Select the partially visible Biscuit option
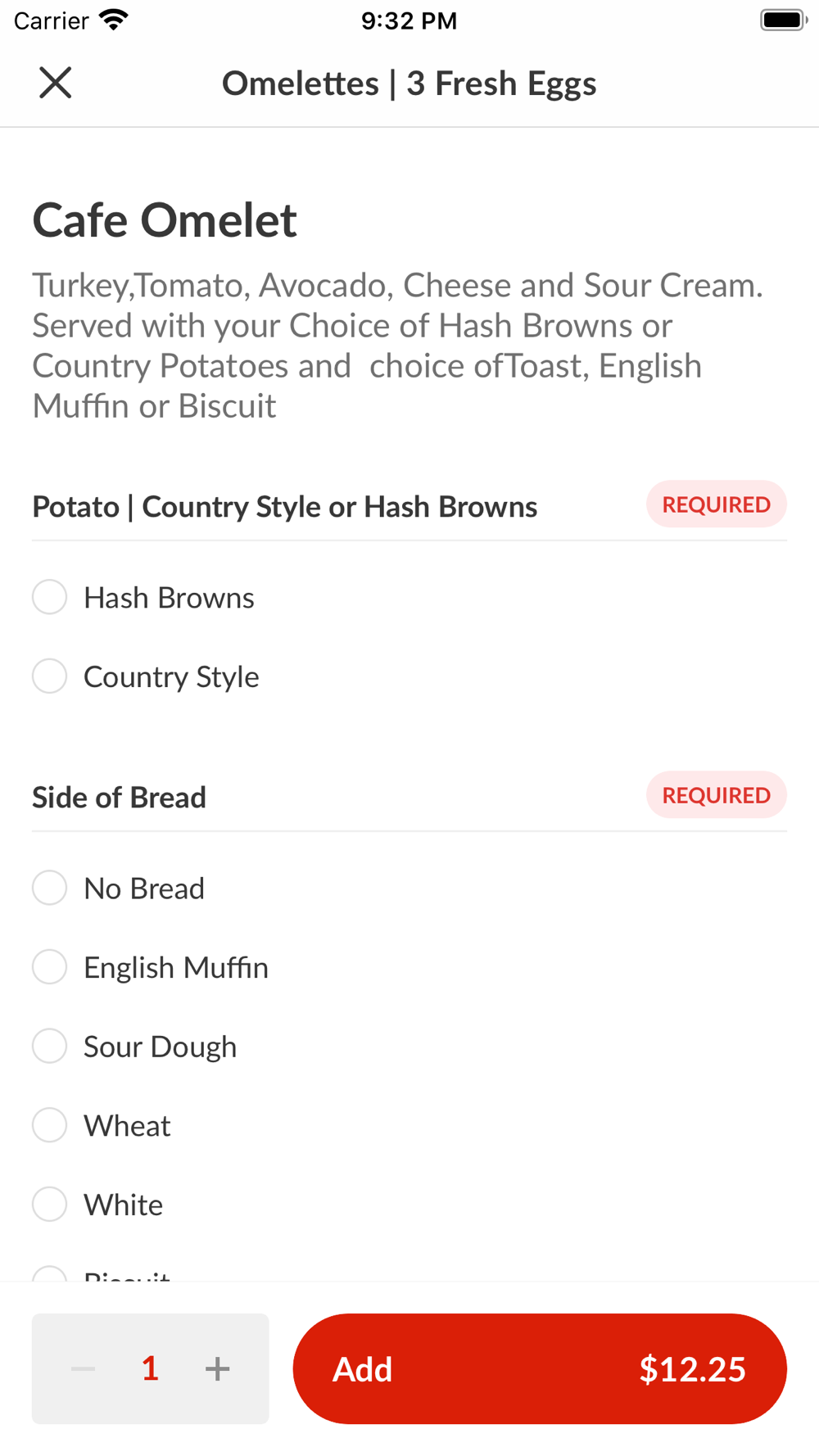The image size is (819, 1456). tap(50, 1274)
